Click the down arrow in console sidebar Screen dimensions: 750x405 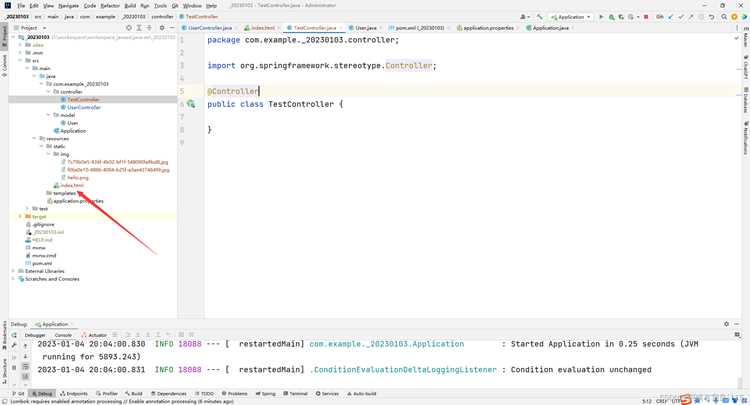(x=25, y=356)
